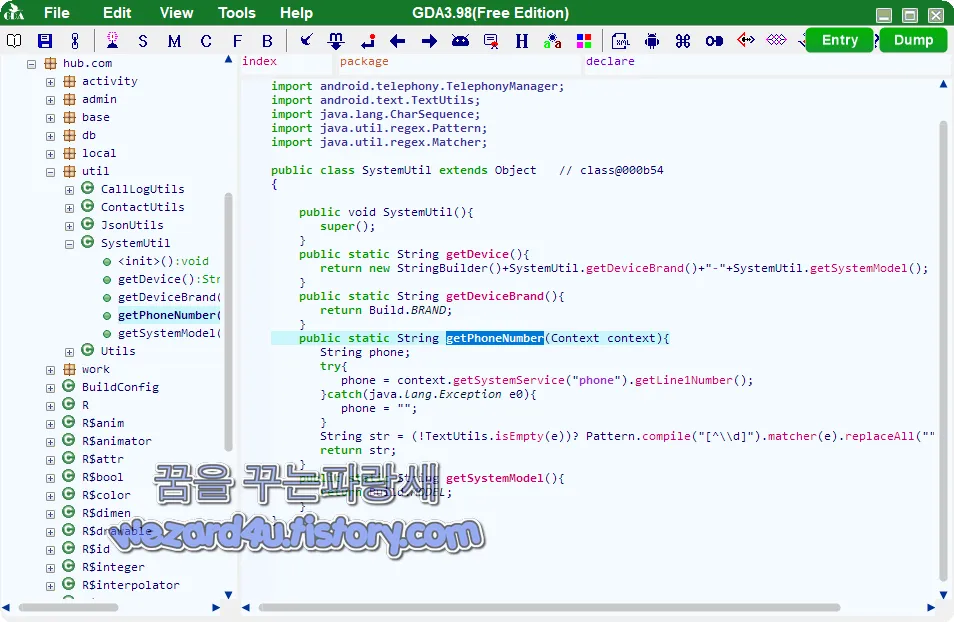This screenshot has height=622, width=954.
Task: Click the XML file icon
Action: tap(621, 41)
